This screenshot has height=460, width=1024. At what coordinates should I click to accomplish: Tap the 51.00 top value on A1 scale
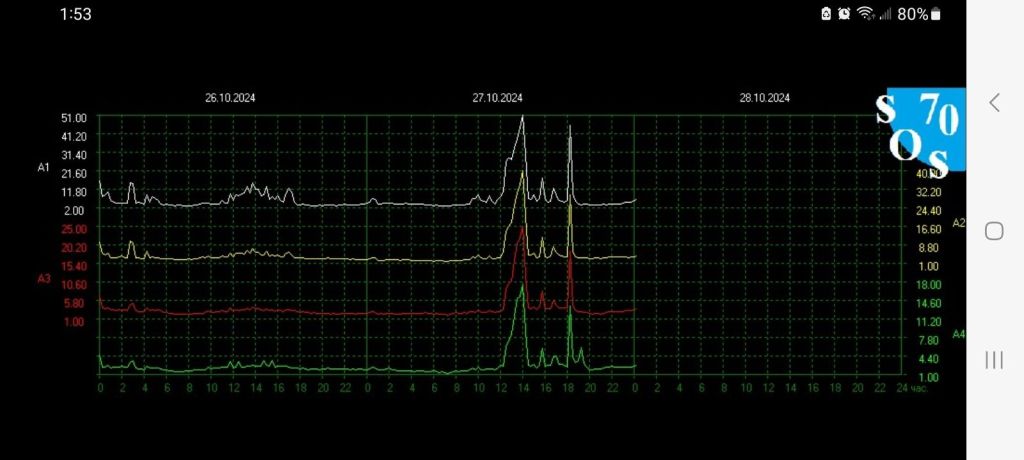coord(74,118)
